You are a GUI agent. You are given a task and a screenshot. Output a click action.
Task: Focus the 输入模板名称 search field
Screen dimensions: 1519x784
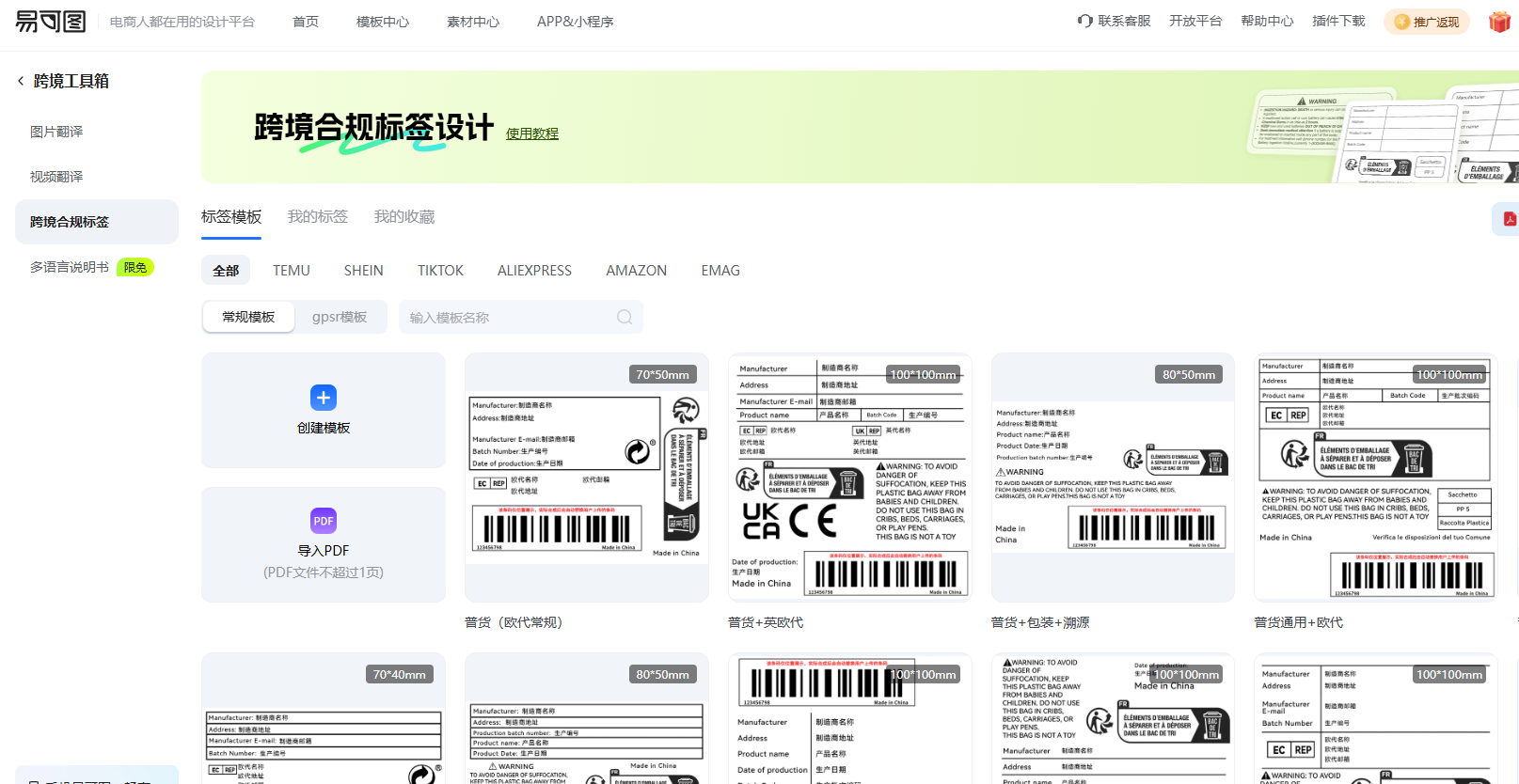click(x=508, y=318)
